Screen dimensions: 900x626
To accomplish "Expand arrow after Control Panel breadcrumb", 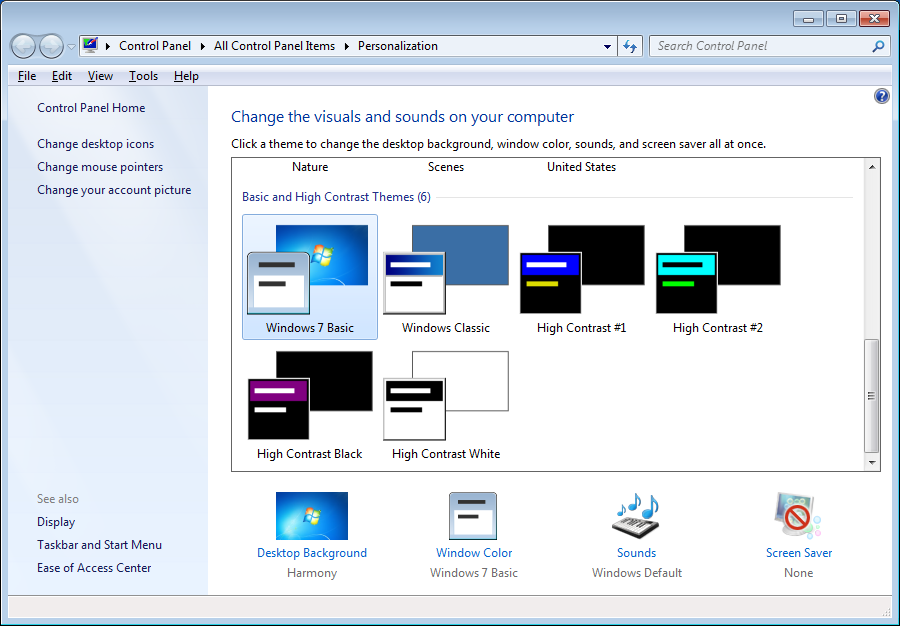I will point(203,46).
